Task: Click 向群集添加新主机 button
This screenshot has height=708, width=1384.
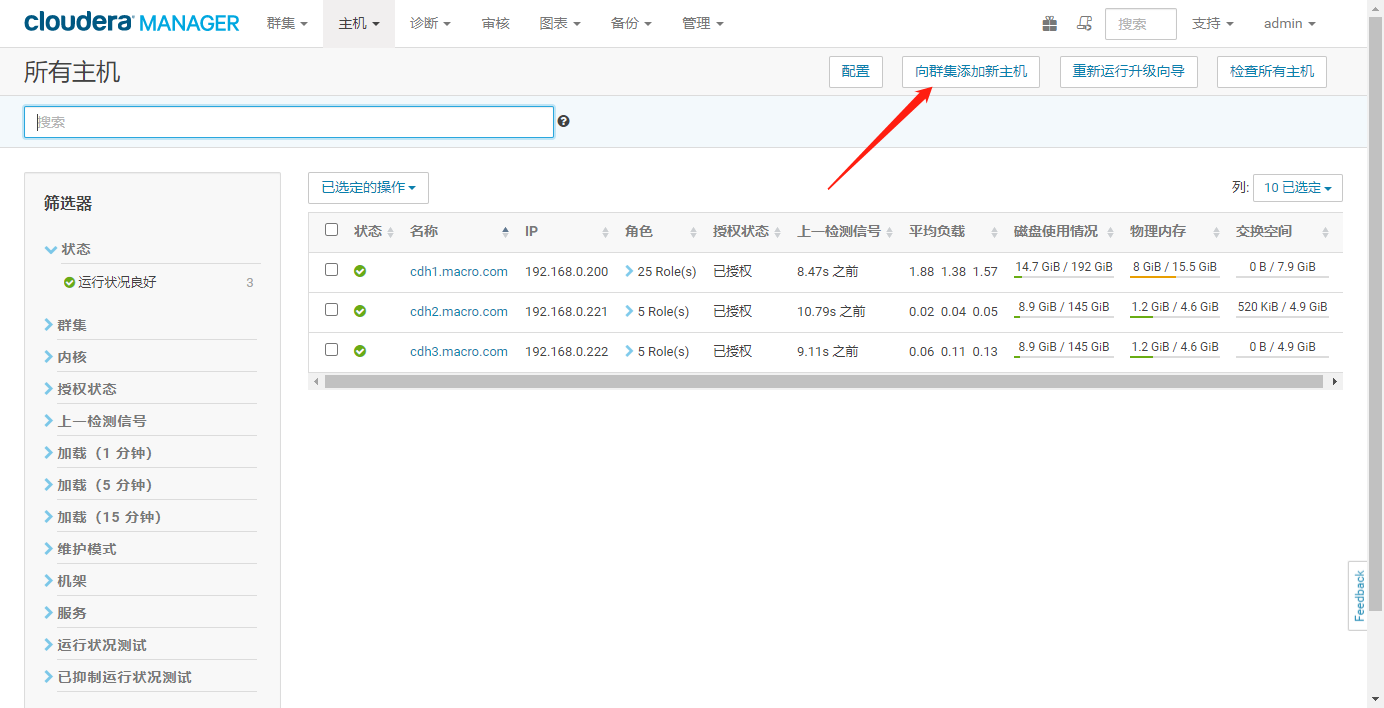Action: click(x=971, y=71)
